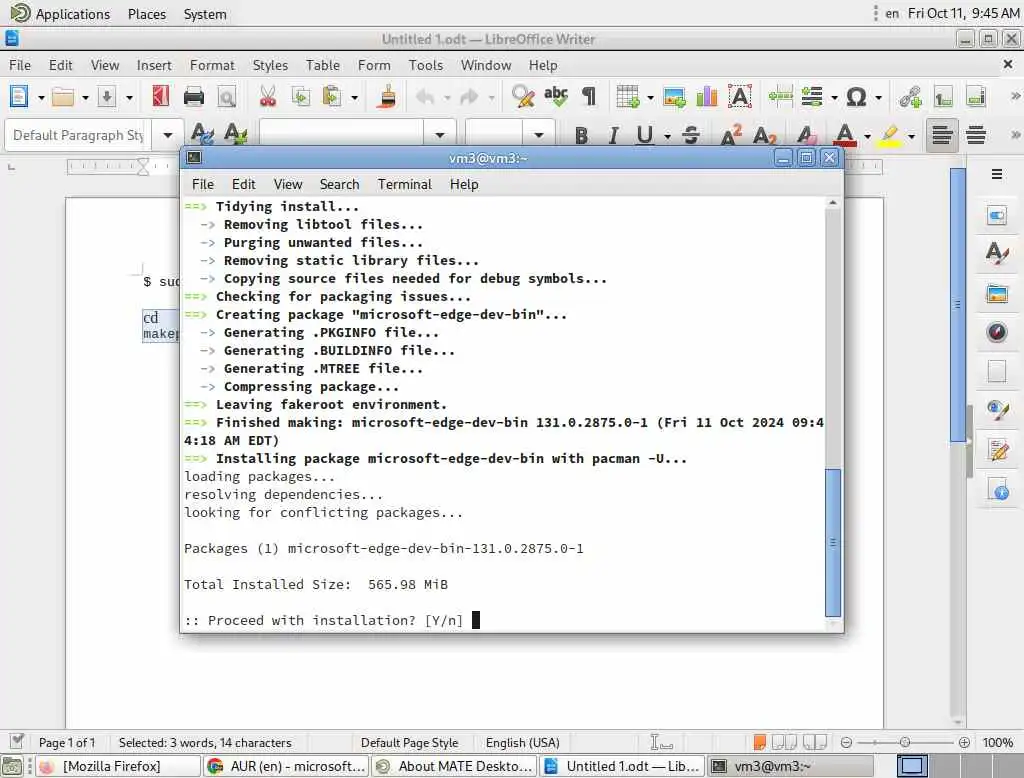Open the sidebar Properties panel icon
Image resolution: width=1024 pixels, height=778 pixels.
997,216
